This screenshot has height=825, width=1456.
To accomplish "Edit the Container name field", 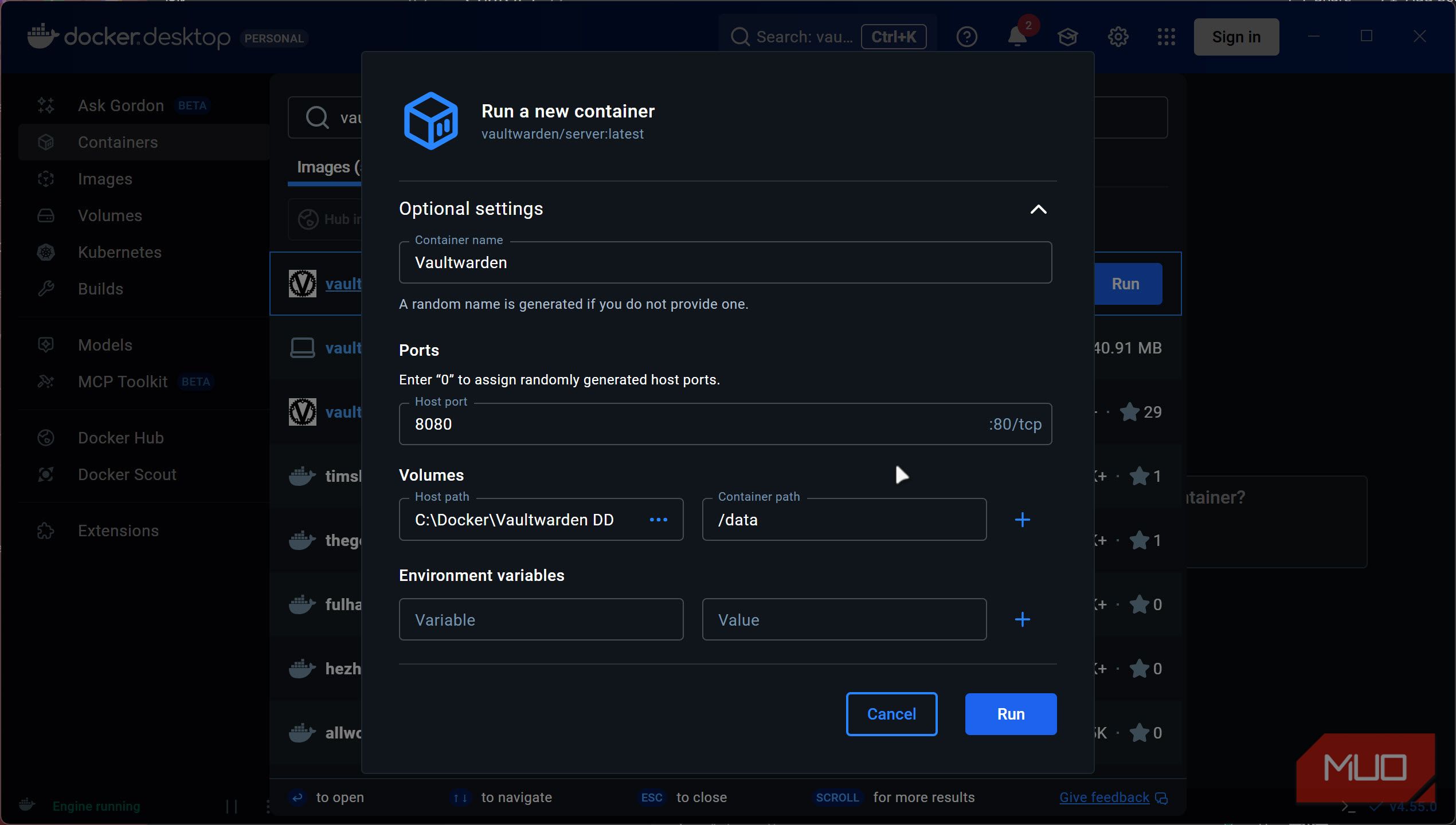I will [x=725, y=262].
